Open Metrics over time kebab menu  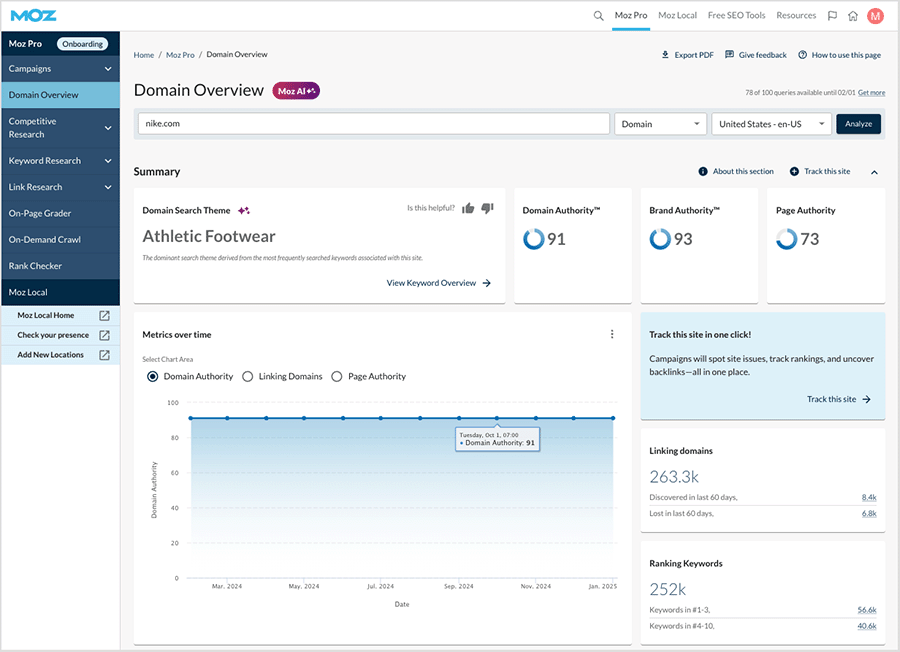(612, 334)
